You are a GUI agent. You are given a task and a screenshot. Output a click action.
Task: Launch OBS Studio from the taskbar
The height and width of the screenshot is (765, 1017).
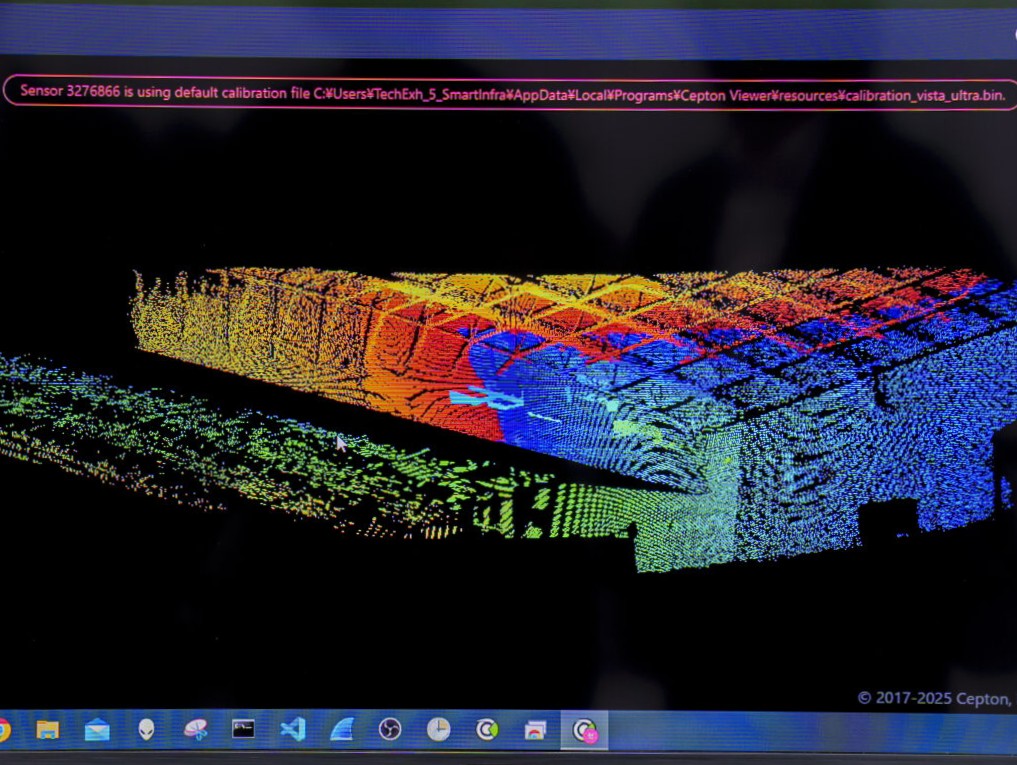tap(390, 730)
